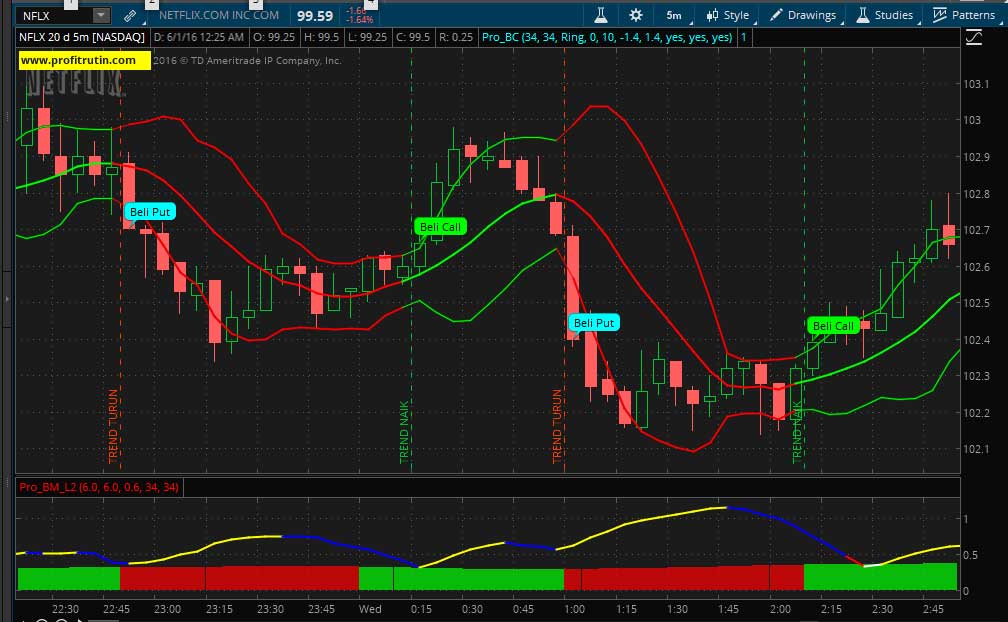1008x622 pixels.
Task: Click the Pro_BC study label
Action: pyautogui.click(x=607, y=37)
